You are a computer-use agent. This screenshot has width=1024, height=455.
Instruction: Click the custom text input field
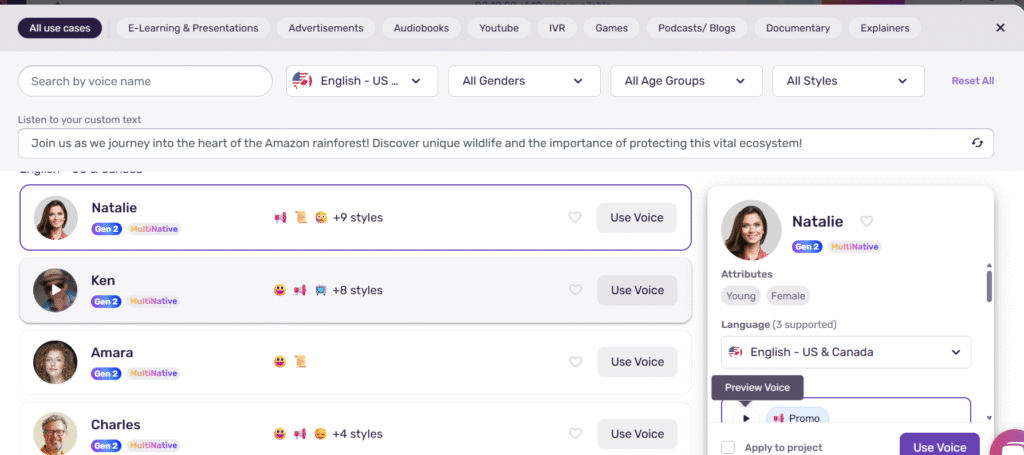(x=505, y=143)
